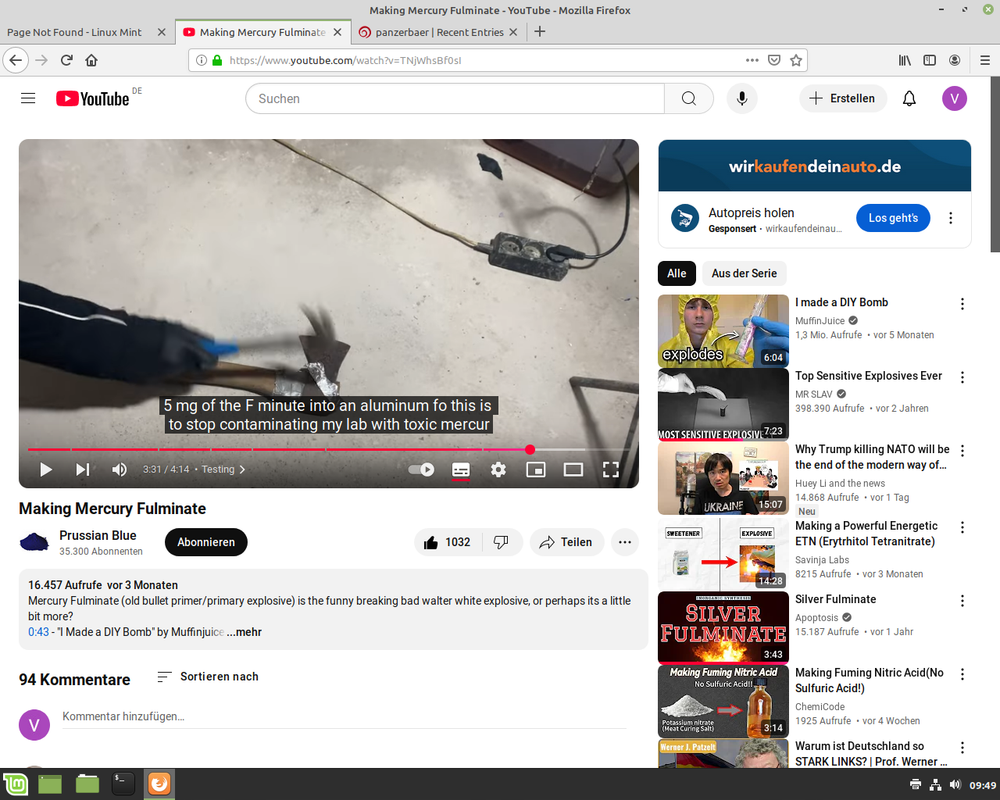The height and width of the screenshot is (800, 1000).
Task: Expand the description with ...mehr
Action: pos(244,632)
